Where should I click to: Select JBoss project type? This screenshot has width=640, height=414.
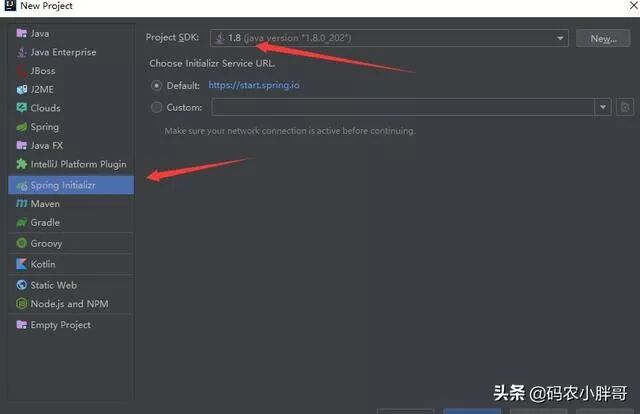(x=71, y=71)
